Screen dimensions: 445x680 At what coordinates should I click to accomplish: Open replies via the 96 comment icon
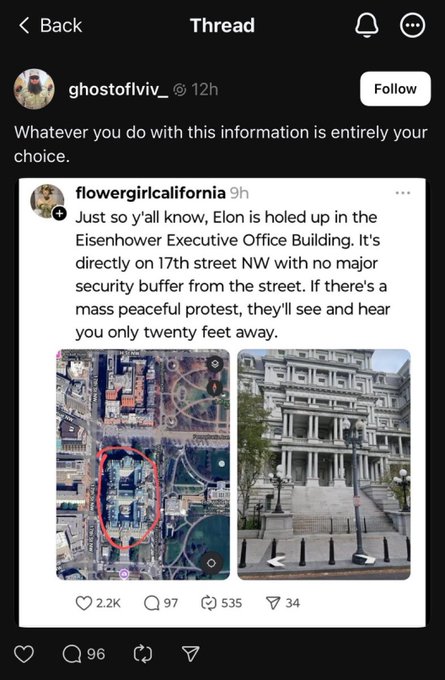[84, 654]
